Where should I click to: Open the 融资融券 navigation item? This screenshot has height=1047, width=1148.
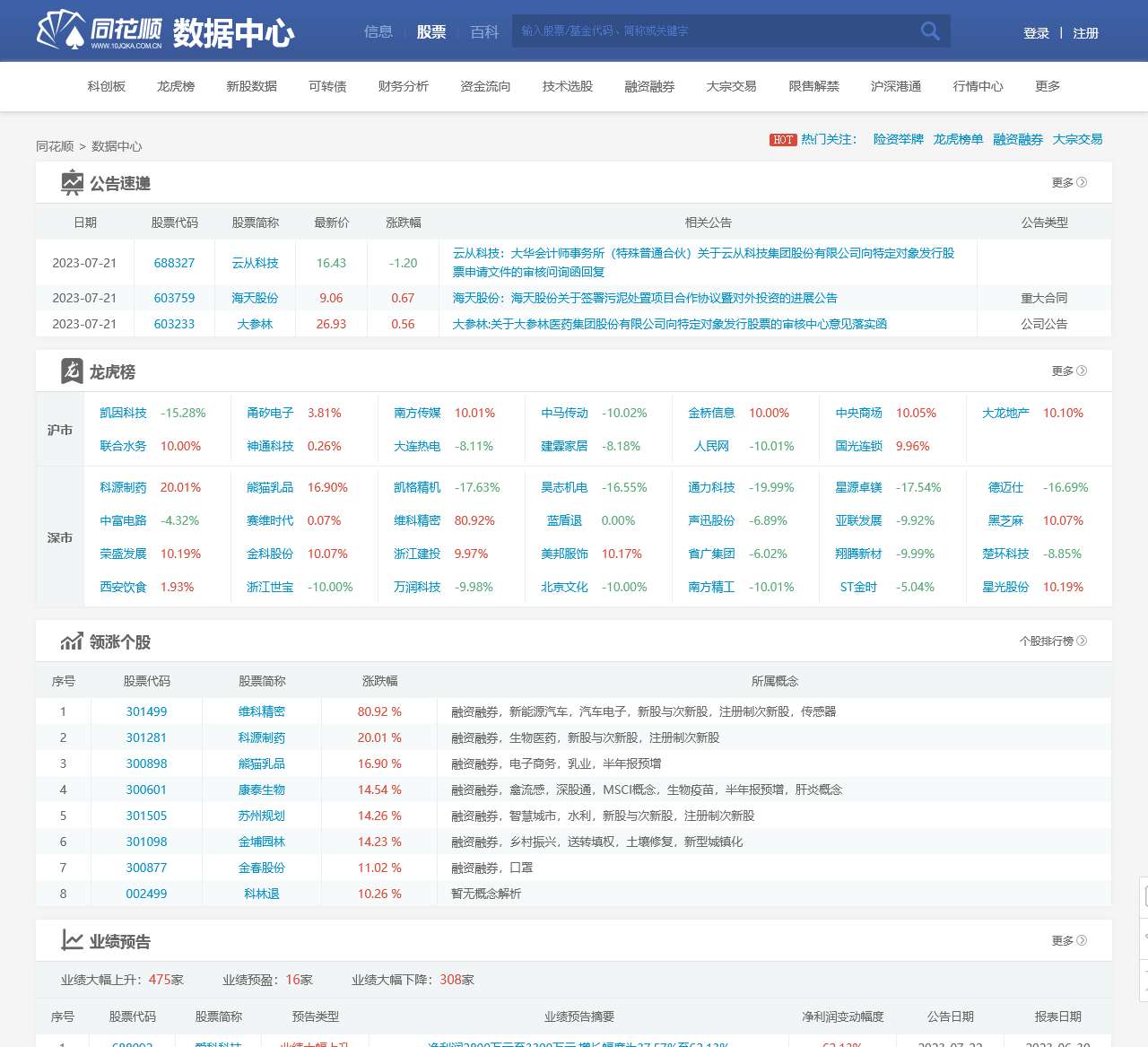coord(649,86)
